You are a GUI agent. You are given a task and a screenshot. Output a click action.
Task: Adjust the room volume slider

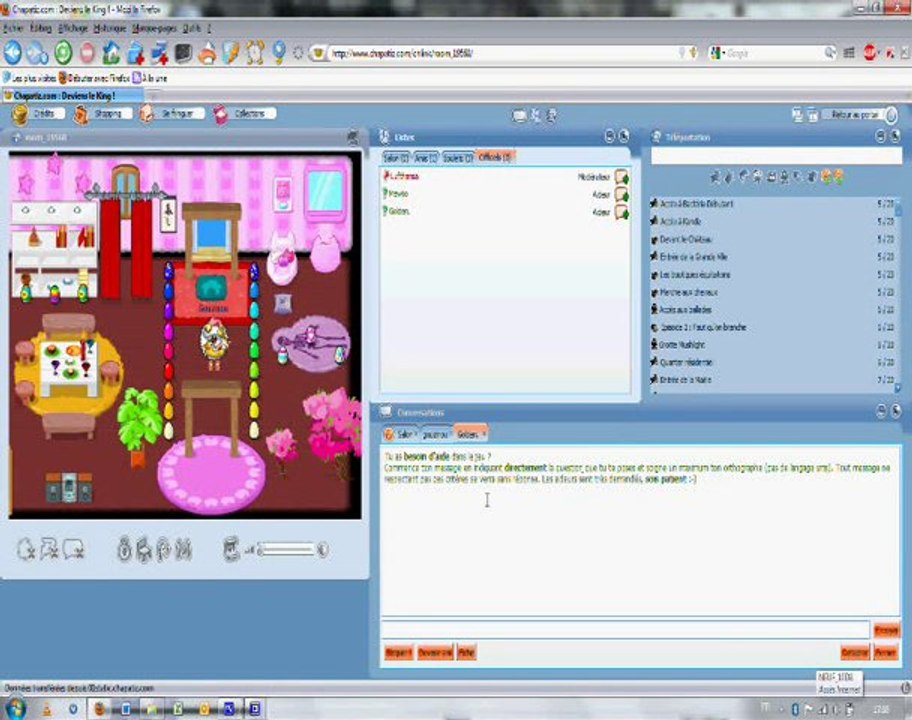coord(286,550)
